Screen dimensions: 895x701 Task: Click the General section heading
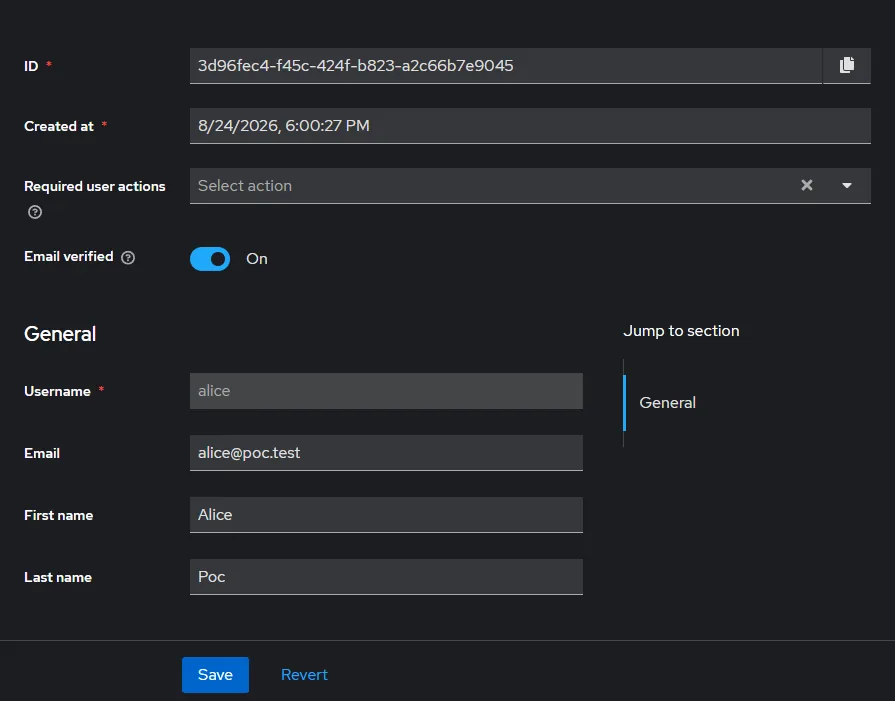(60, 334)
